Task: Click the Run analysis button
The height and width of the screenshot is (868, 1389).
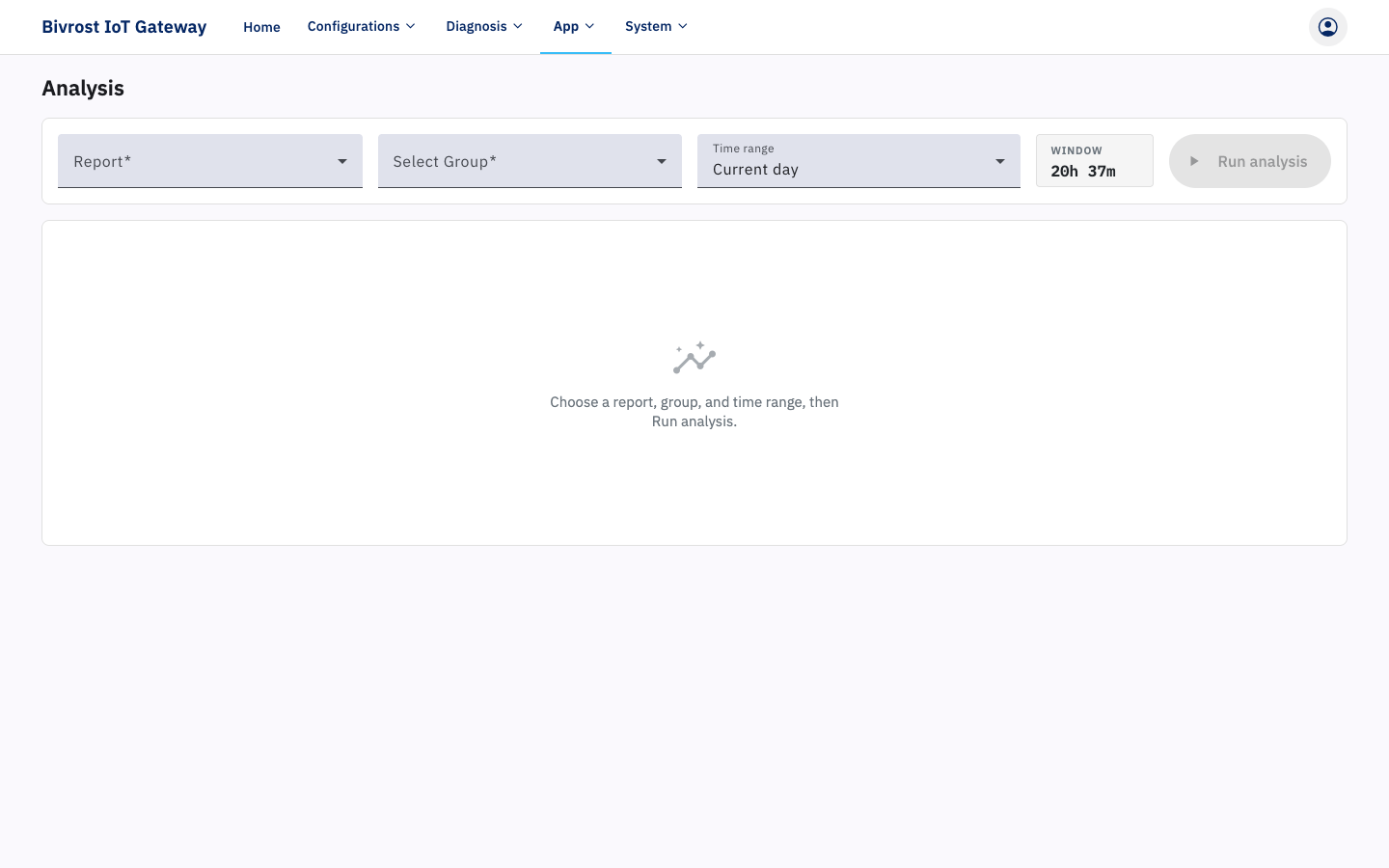Action: tap(1249, 161)
